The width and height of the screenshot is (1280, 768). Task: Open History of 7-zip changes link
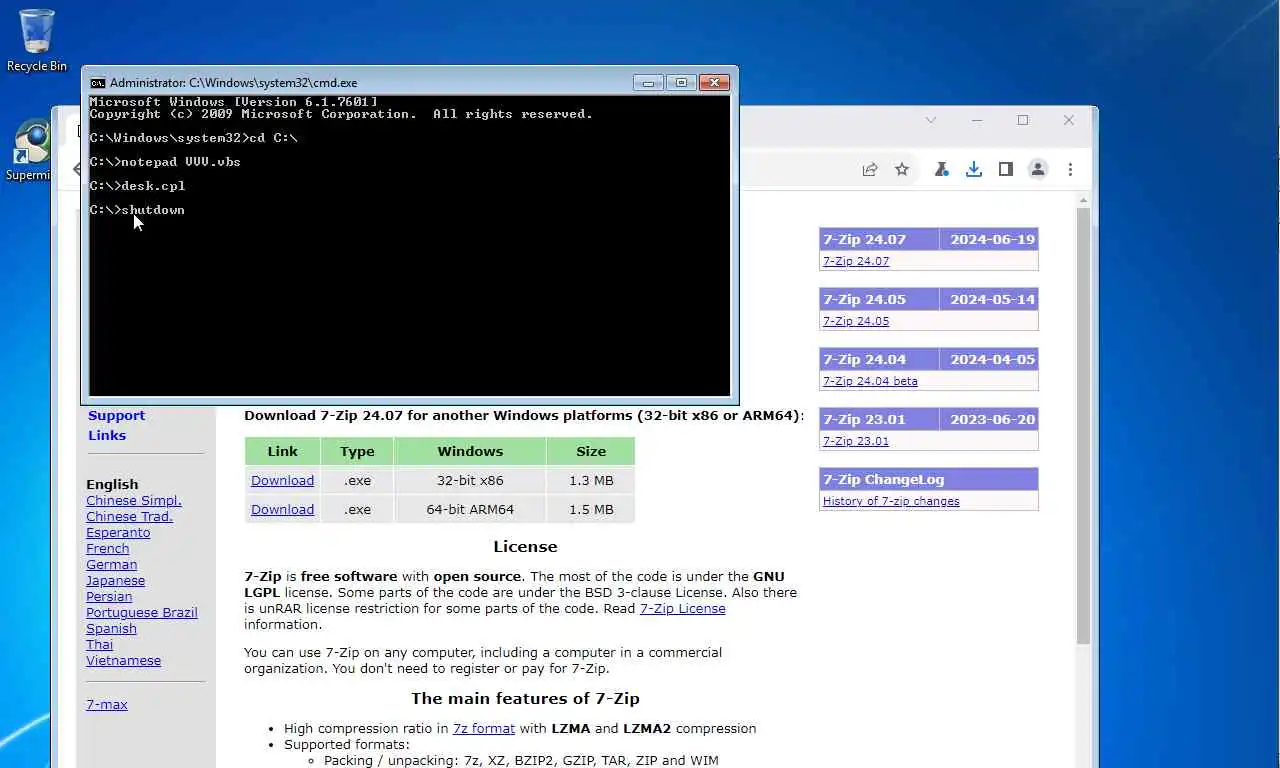pyautogui.click(x=891, y=501)
